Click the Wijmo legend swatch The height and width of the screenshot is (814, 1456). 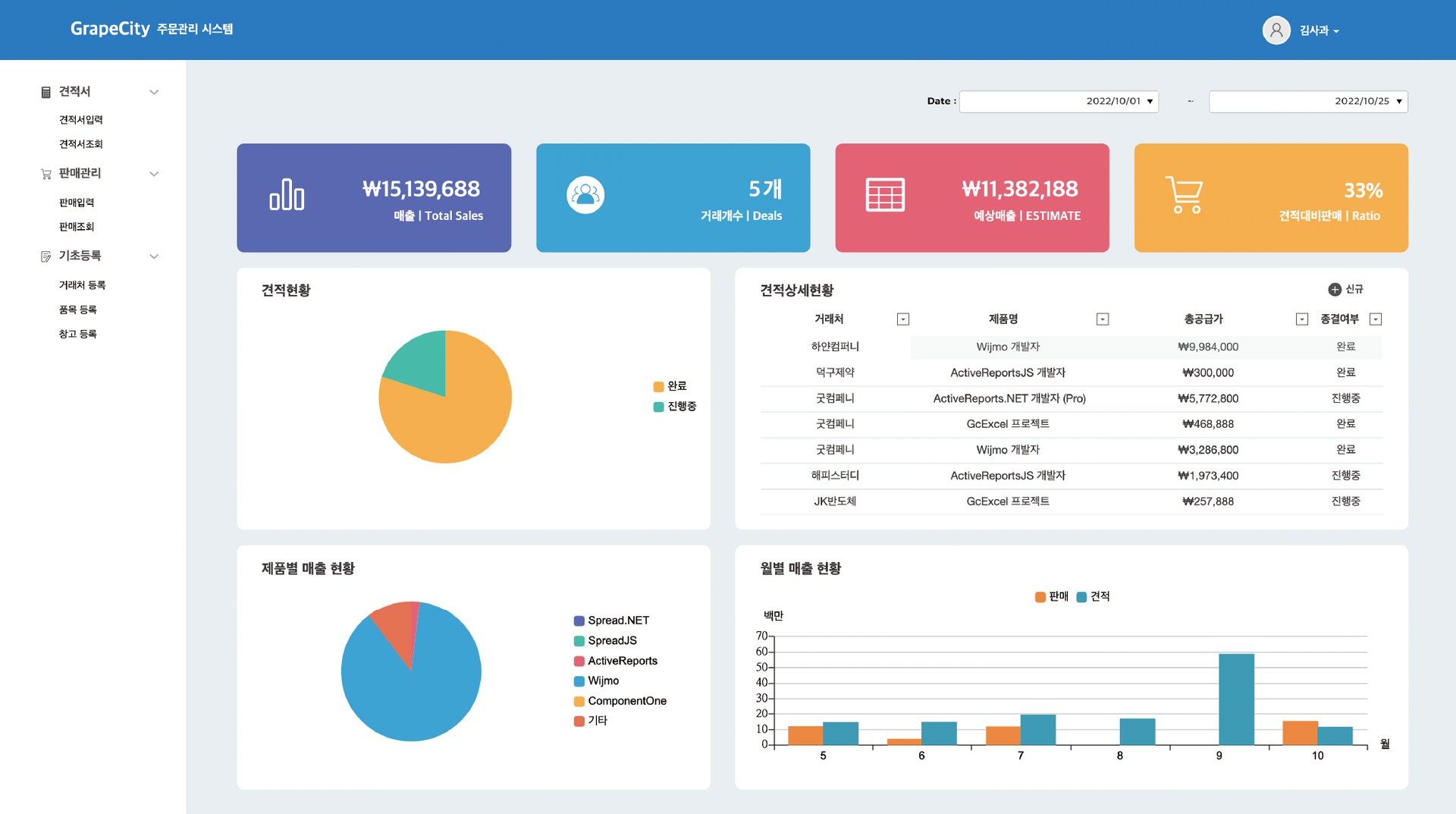[579, 681]
